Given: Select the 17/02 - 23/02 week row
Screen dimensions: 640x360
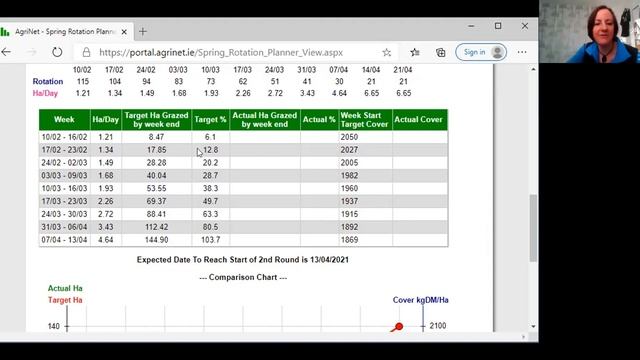Looking at the screenshot, I should pos(244,150).
